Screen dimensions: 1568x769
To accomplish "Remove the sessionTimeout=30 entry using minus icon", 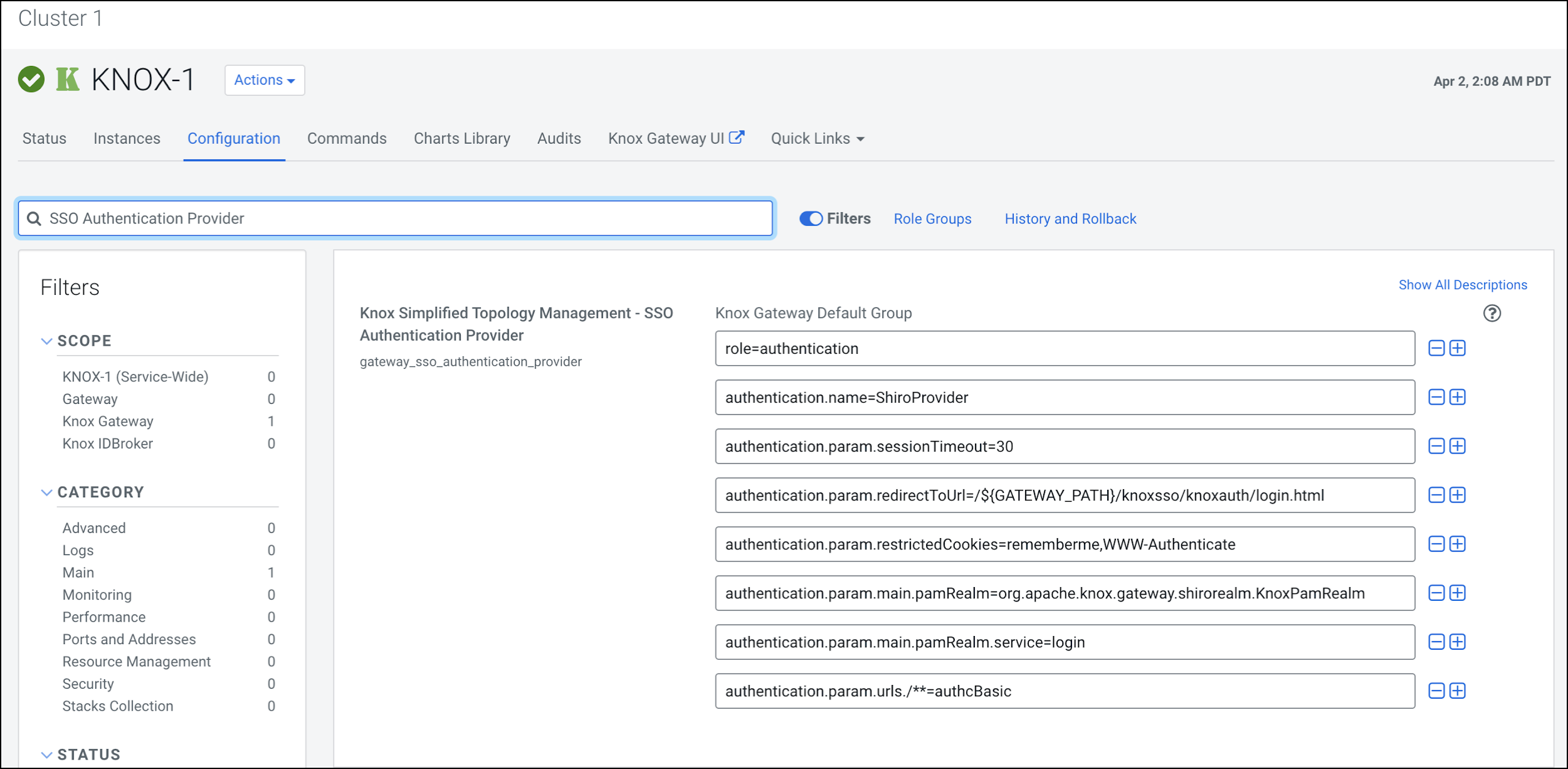I will pyautogui.click(x=1436, y=446).
